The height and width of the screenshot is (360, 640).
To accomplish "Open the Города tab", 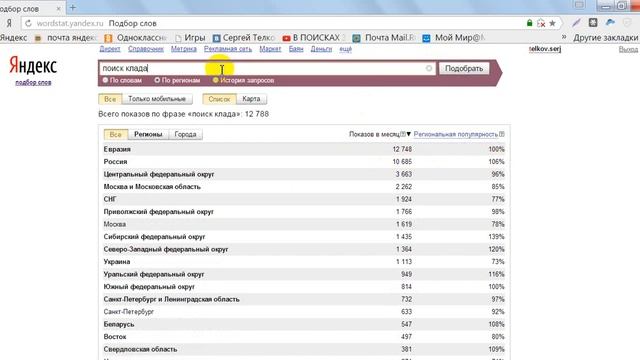I will tap(185, 134).
